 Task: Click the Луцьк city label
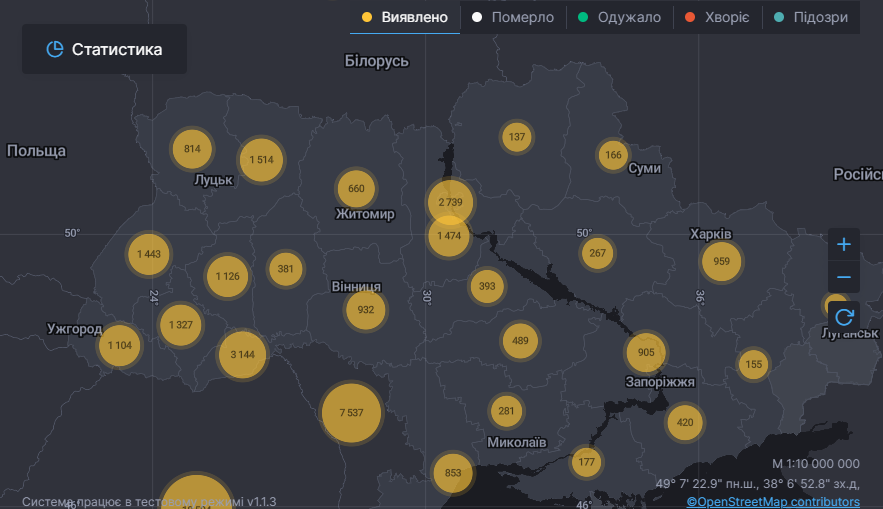pyautogui.click(x=213, y=180)
